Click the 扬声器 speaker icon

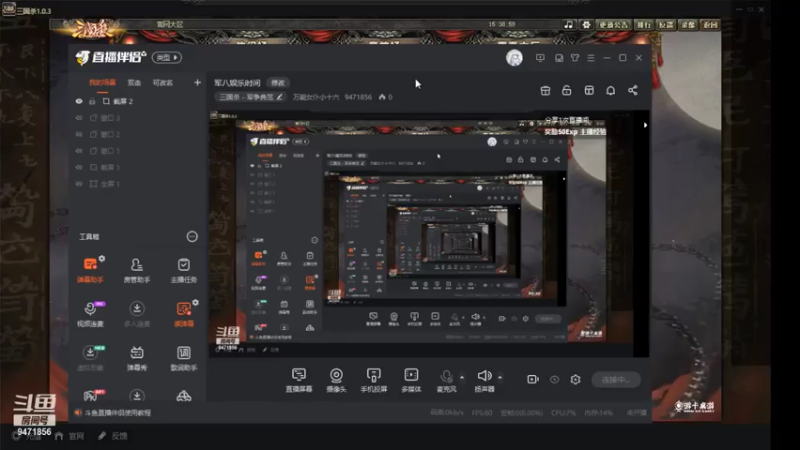click(x=484, y=376)
